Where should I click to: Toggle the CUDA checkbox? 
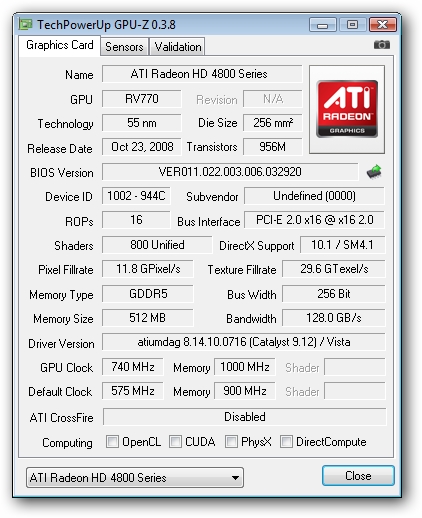click(x=175, y=442)
